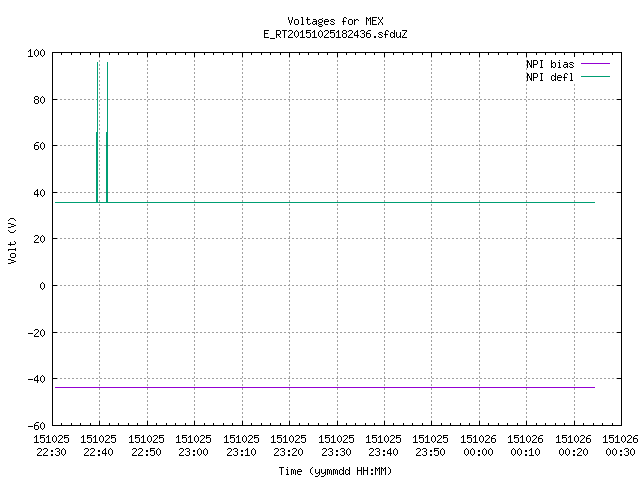
Task: Click the x-axis tick label 151026 00:00
Action: 478,445
